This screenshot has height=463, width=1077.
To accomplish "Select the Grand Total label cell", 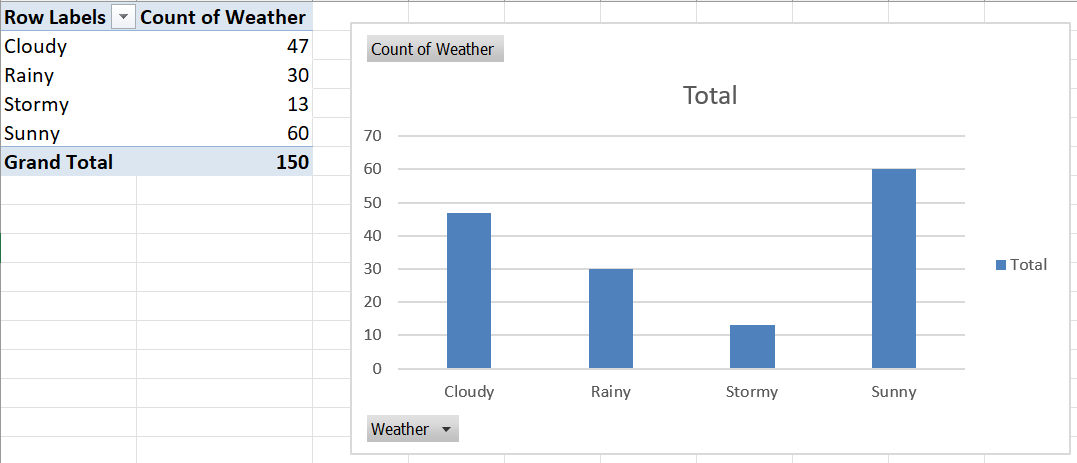I will [59, 162].
